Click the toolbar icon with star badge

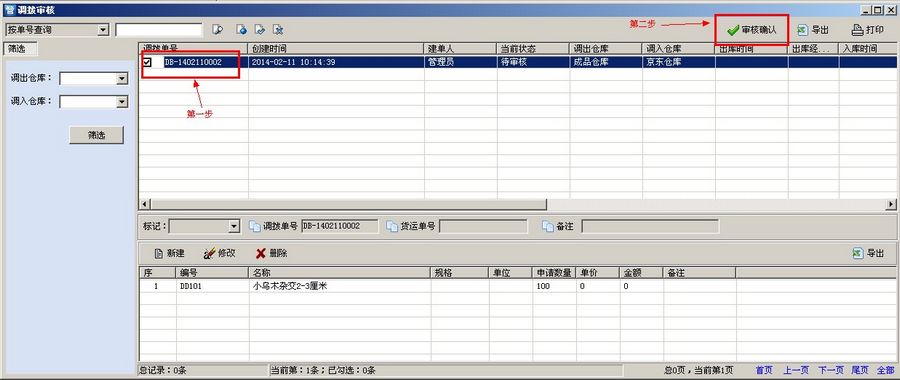click(x=278, y=30)
